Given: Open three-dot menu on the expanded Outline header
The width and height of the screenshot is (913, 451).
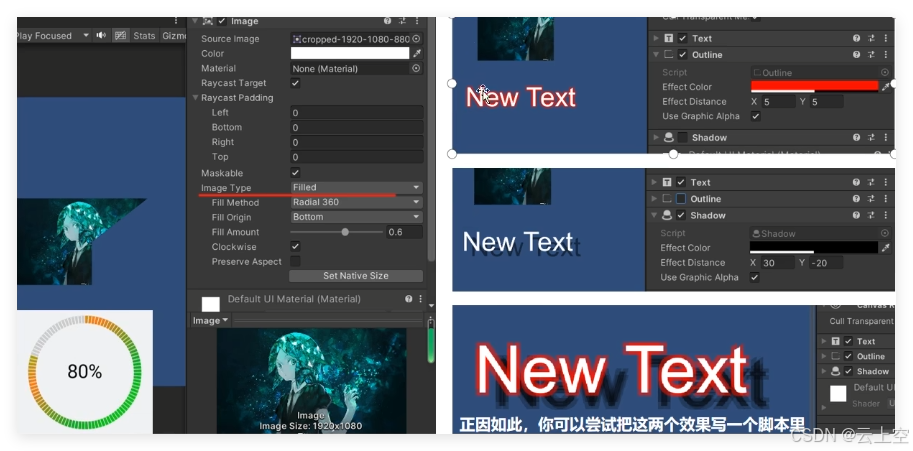Looking at the screenshot, I should (886, 55).
